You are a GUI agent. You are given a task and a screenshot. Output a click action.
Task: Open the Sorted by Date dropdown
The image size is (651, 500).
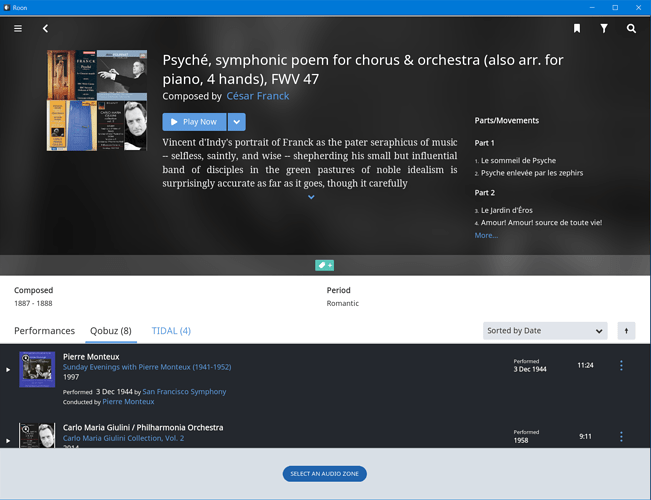(545, 331)
